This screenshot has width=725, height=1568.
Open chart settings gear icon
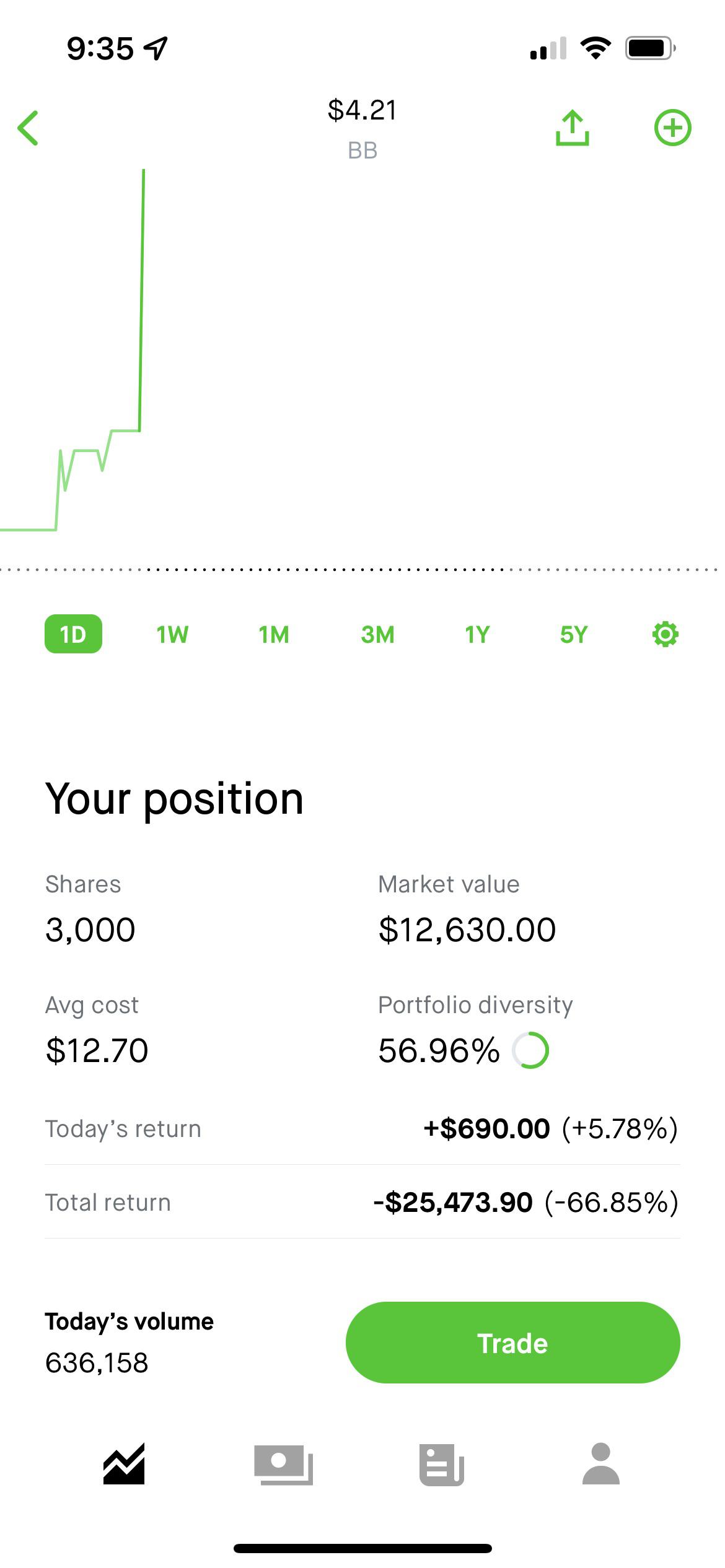coord(666,635)
